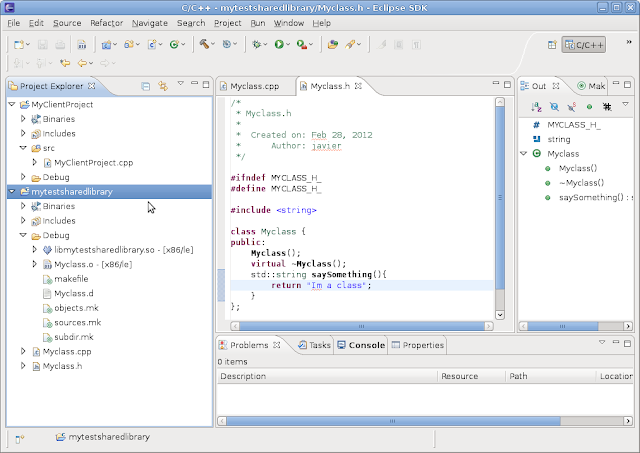Expand the libmytestsharedlibrary.so node
The height and width of the screenshot is (453, 640).
(x=35, y=249)
